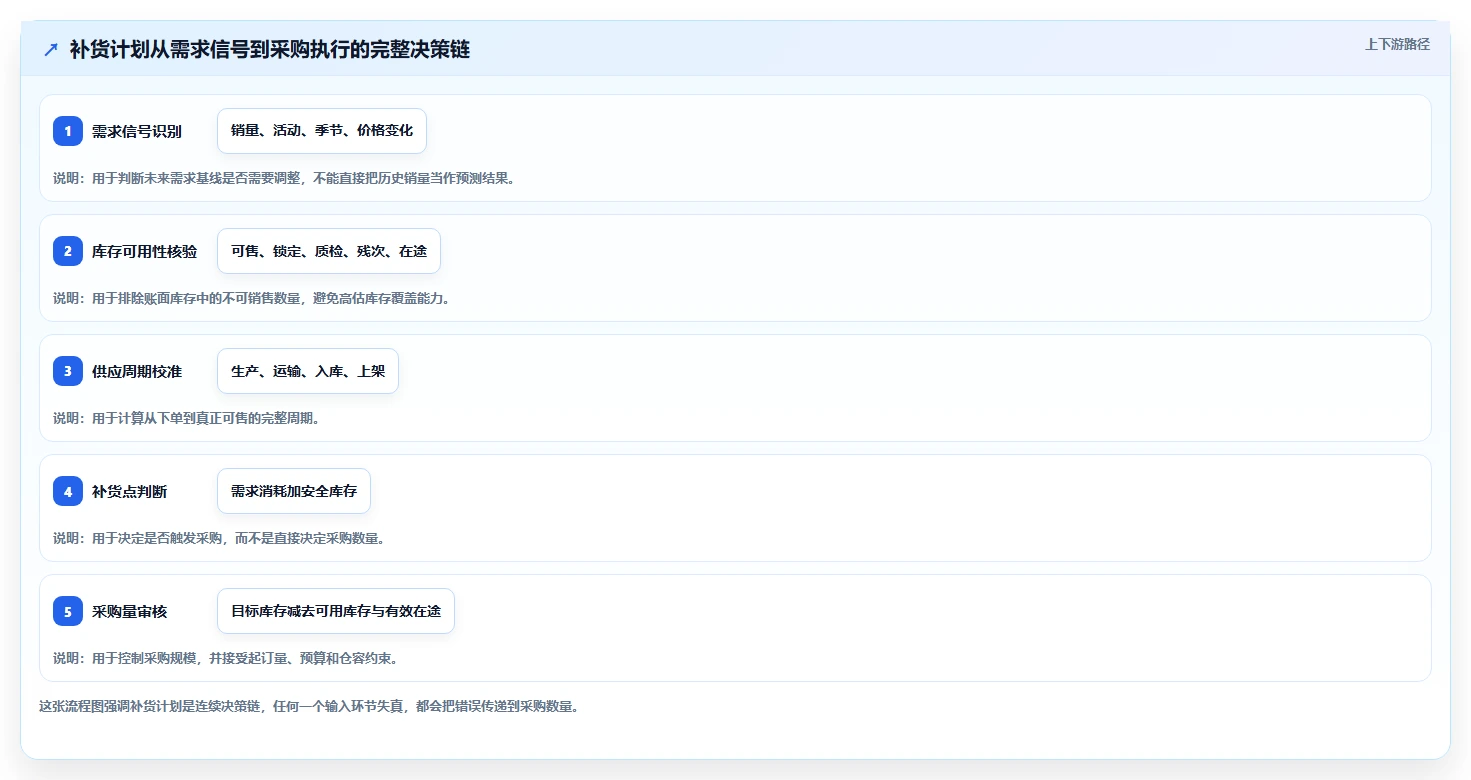Click the description about 从下单到真正可售的完整周期

click(x=186, y=418)
